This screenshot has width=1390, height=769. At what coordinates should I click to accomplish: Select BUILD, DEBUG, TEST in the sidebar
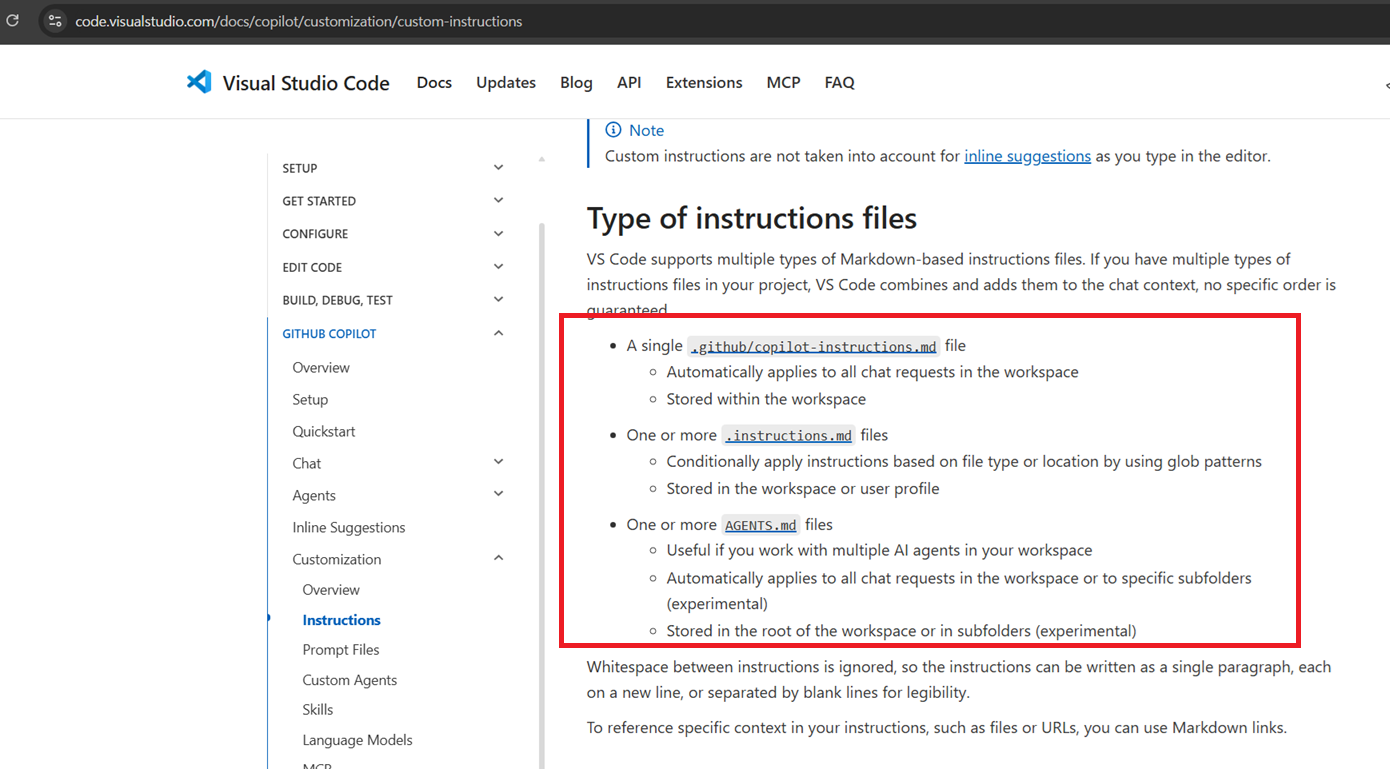click(x=337, y=300)
